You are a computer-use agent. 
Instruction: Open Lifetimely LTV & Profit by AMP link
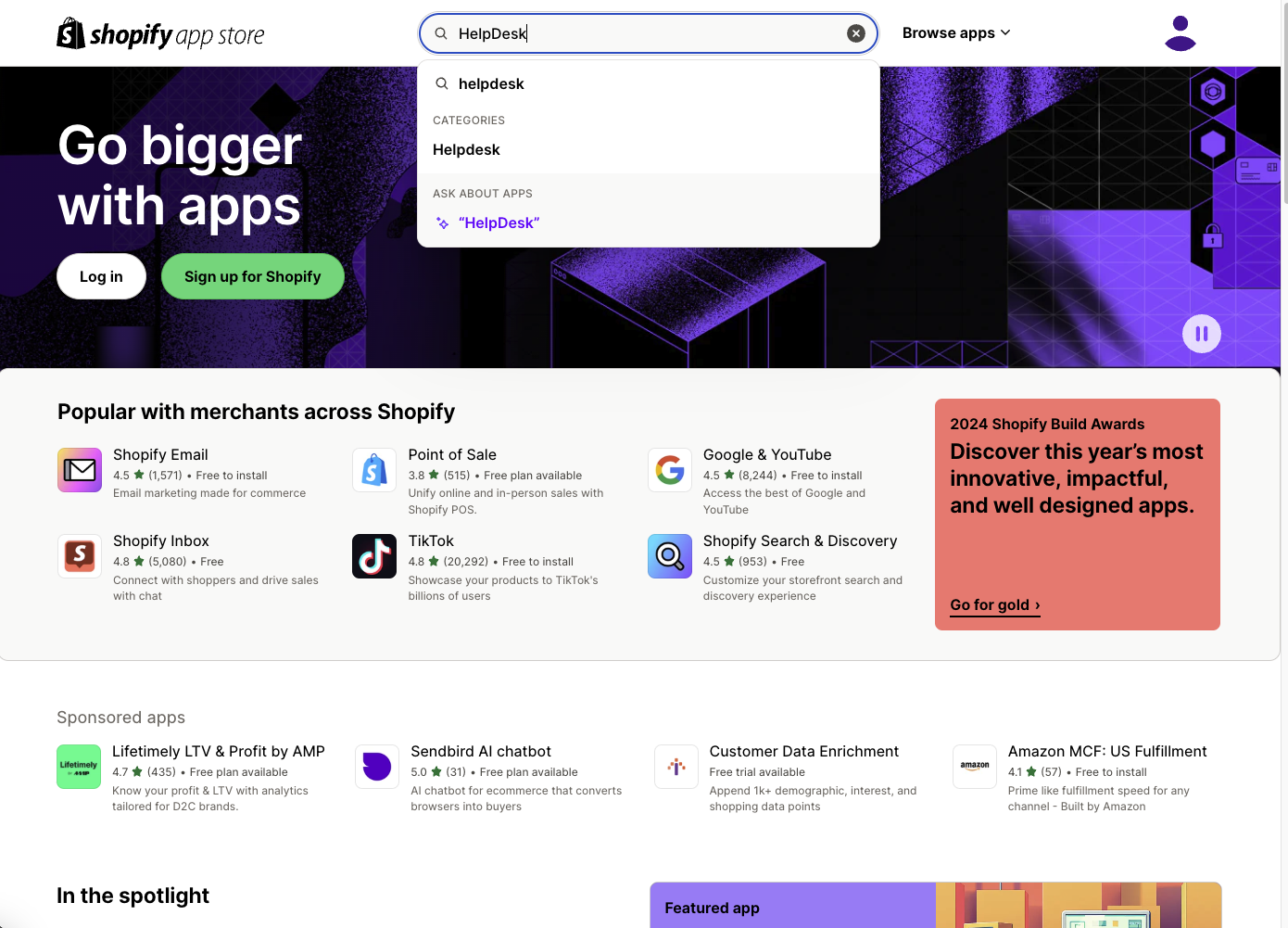(219, 751)
